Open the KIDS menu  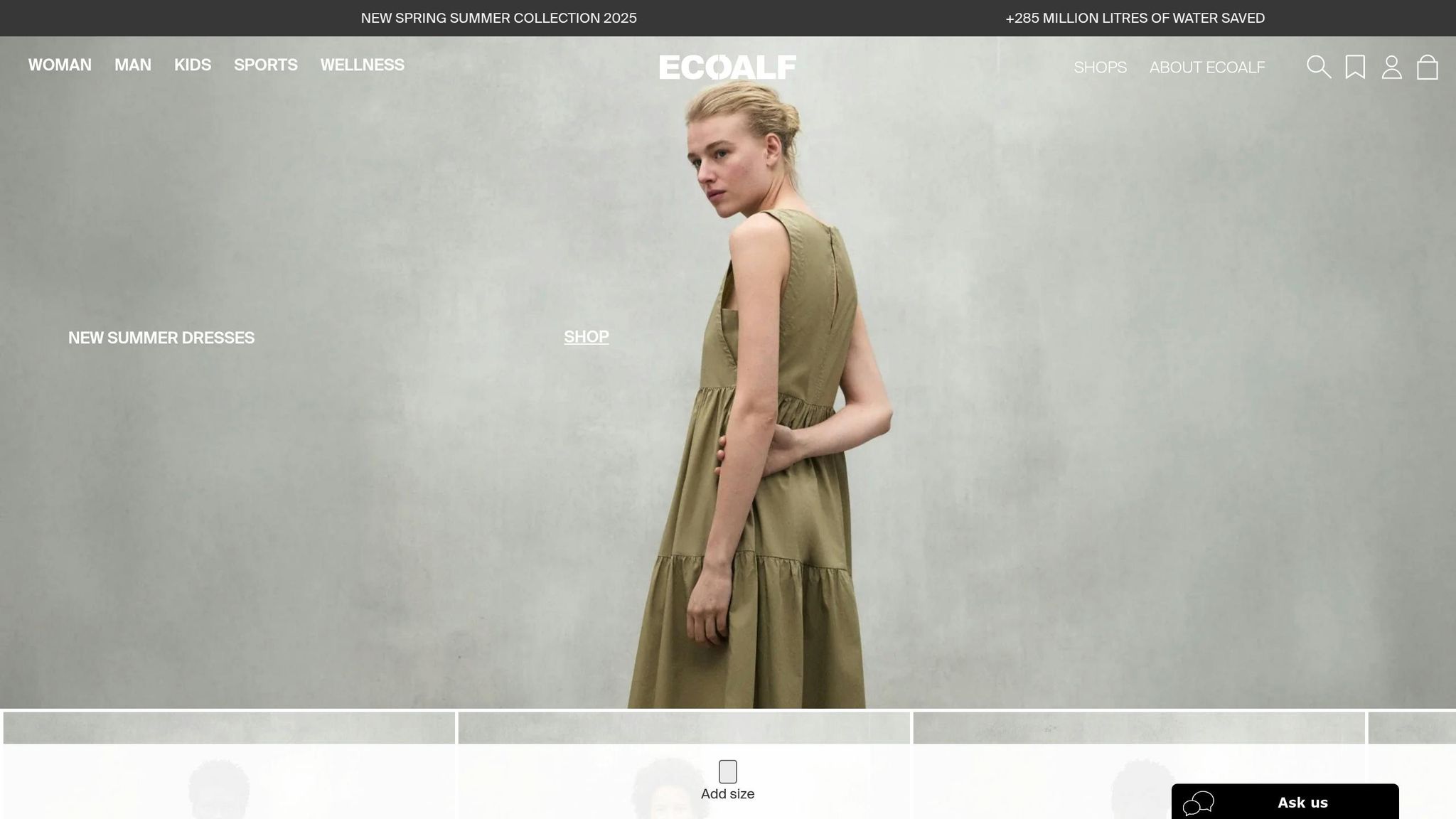pyautogui.click(x=193, y=65)
